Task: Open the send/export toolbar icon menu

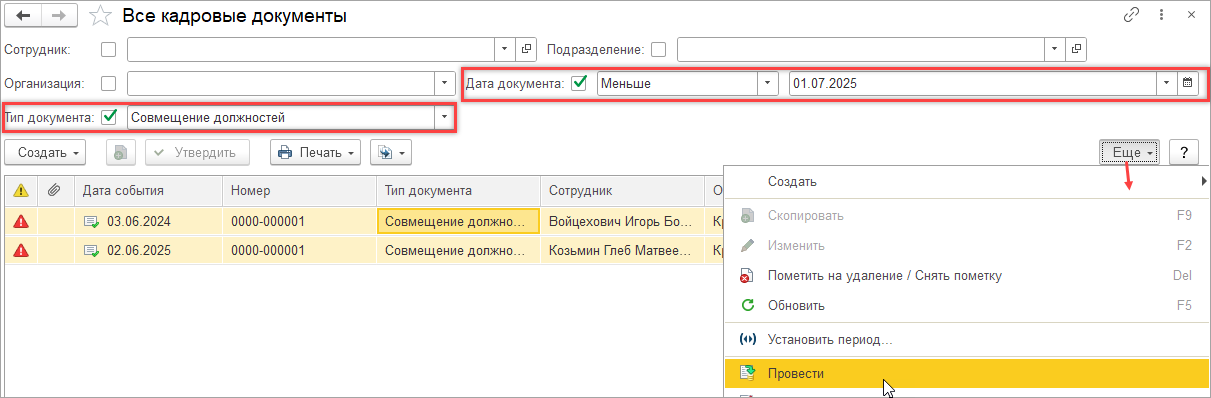Action: tap(390, 153)
